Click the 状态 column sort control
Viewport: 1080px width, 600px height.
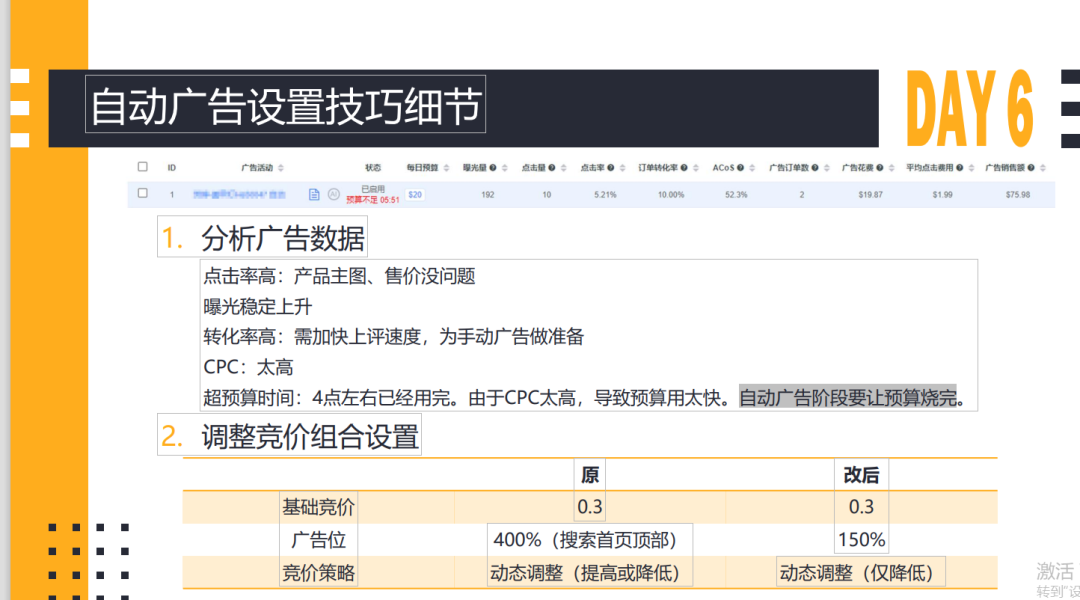coord(376,166)
